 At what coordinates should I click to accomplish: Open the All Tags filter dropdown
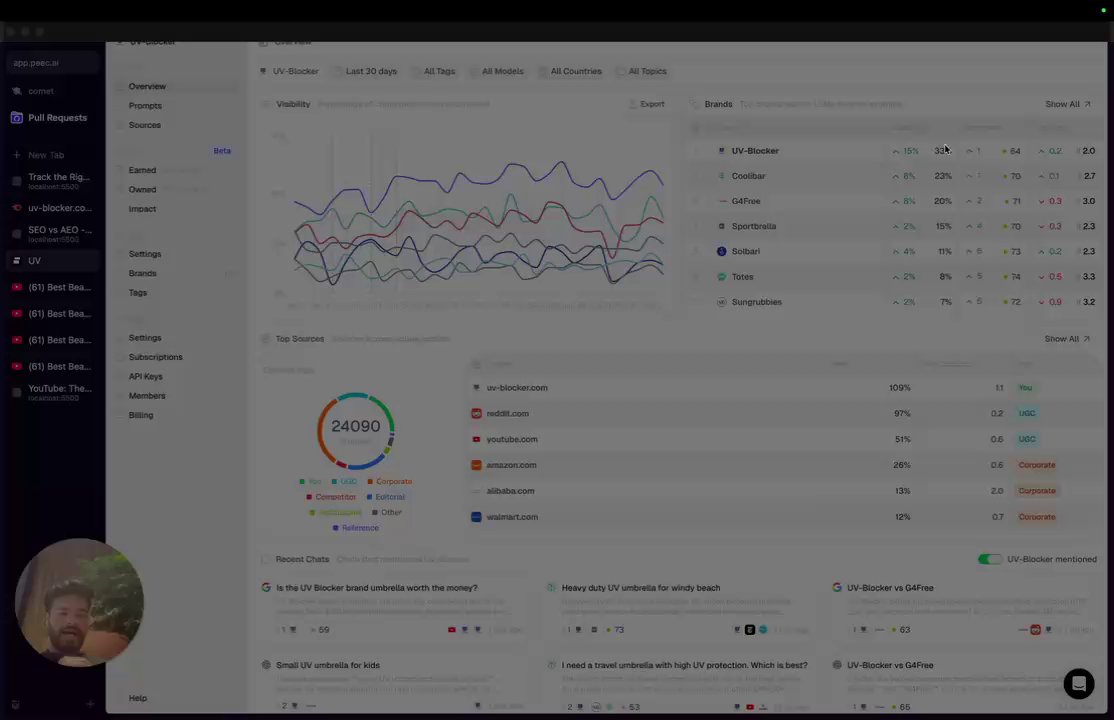click(433, 71)
